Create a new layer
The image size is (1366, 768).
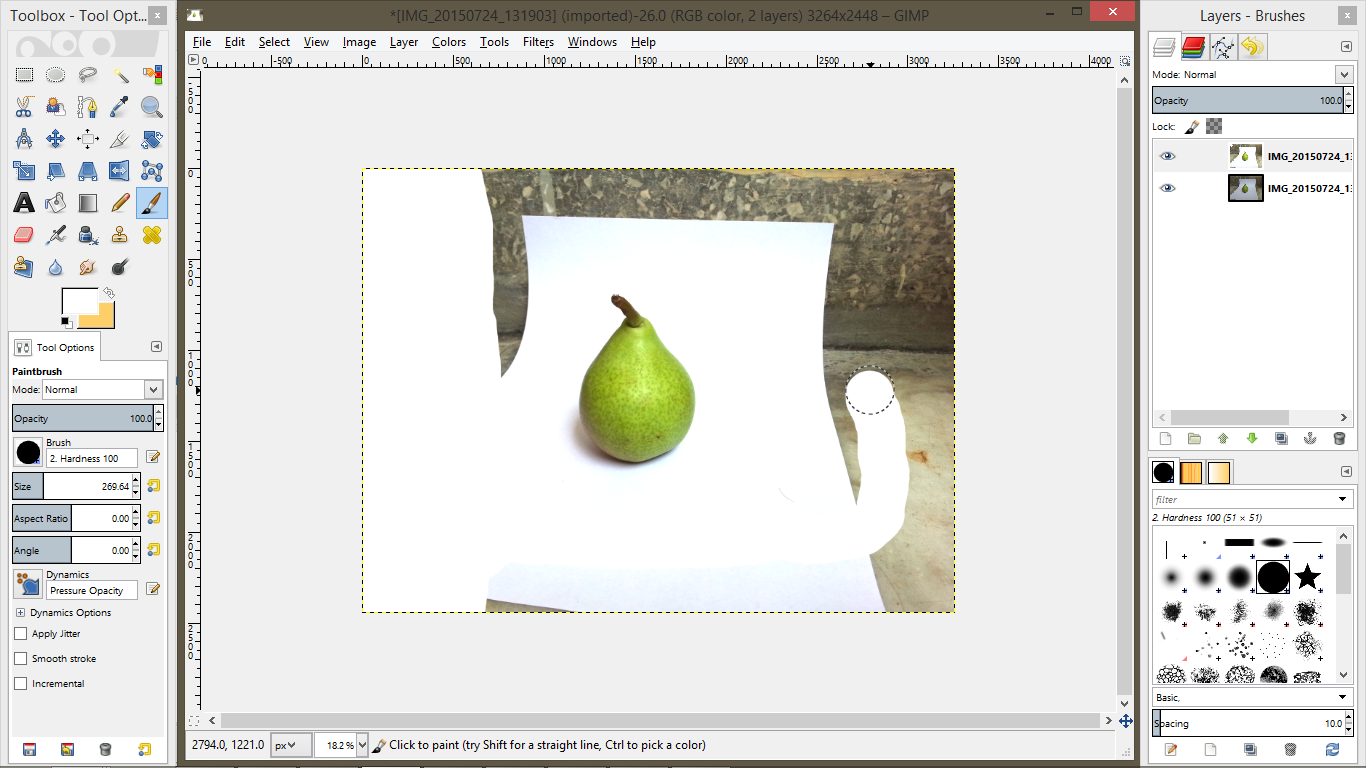click(1165, 438)
